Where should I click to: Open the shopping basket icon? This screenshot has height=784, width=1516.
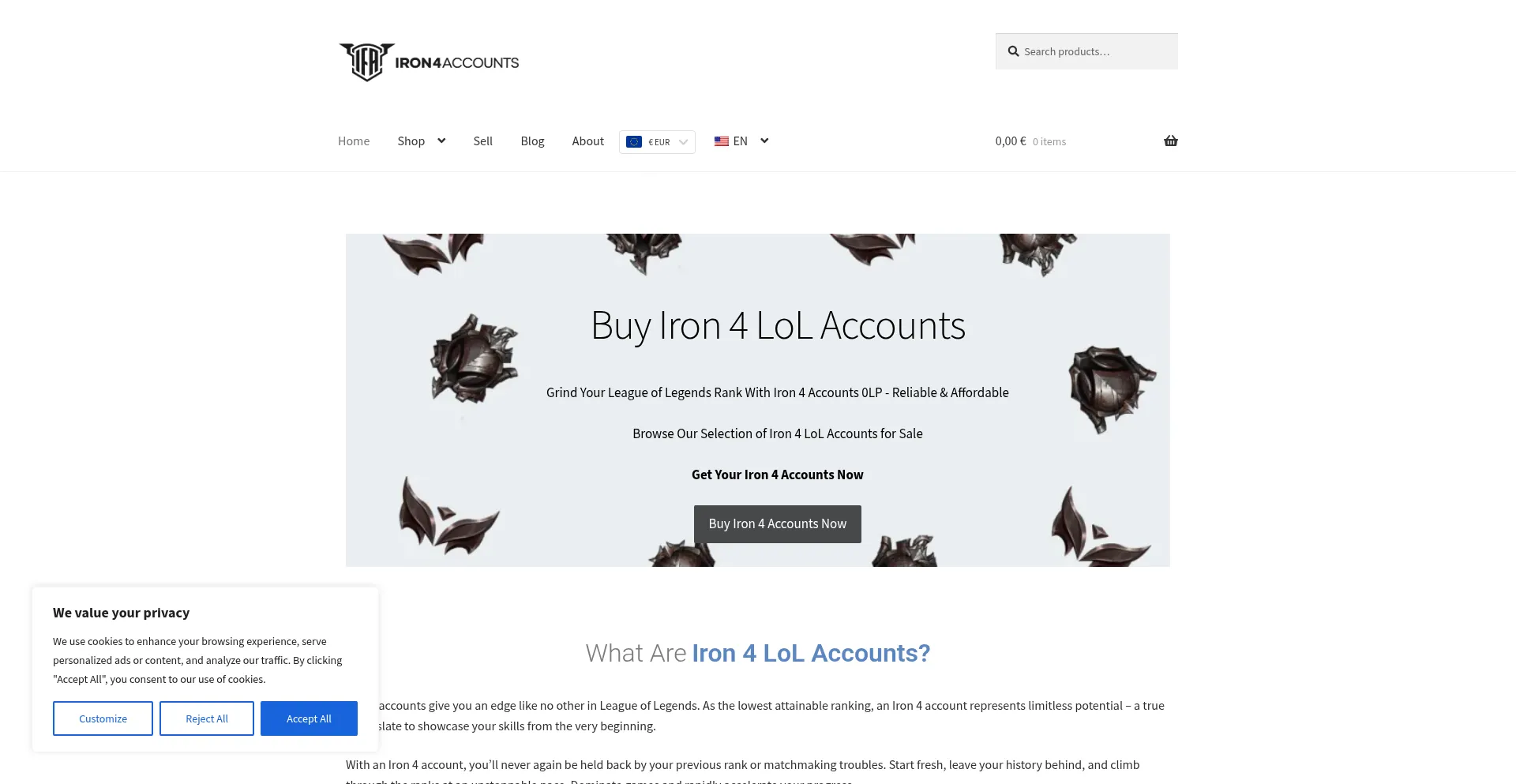[1170, 141]
